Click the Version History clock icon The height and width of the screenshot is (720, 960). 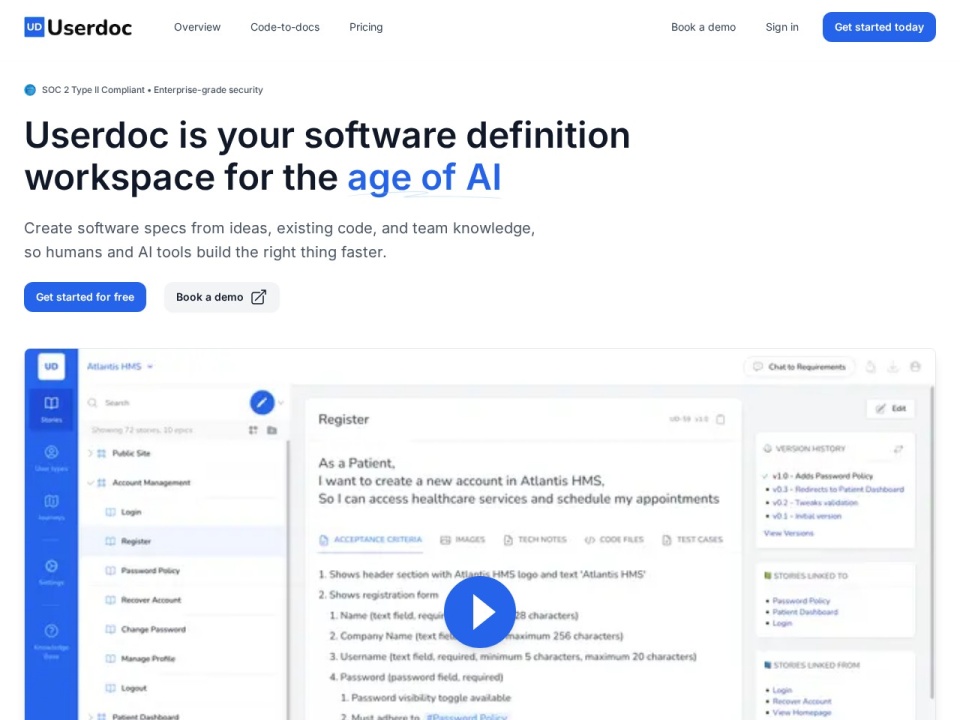767,449
